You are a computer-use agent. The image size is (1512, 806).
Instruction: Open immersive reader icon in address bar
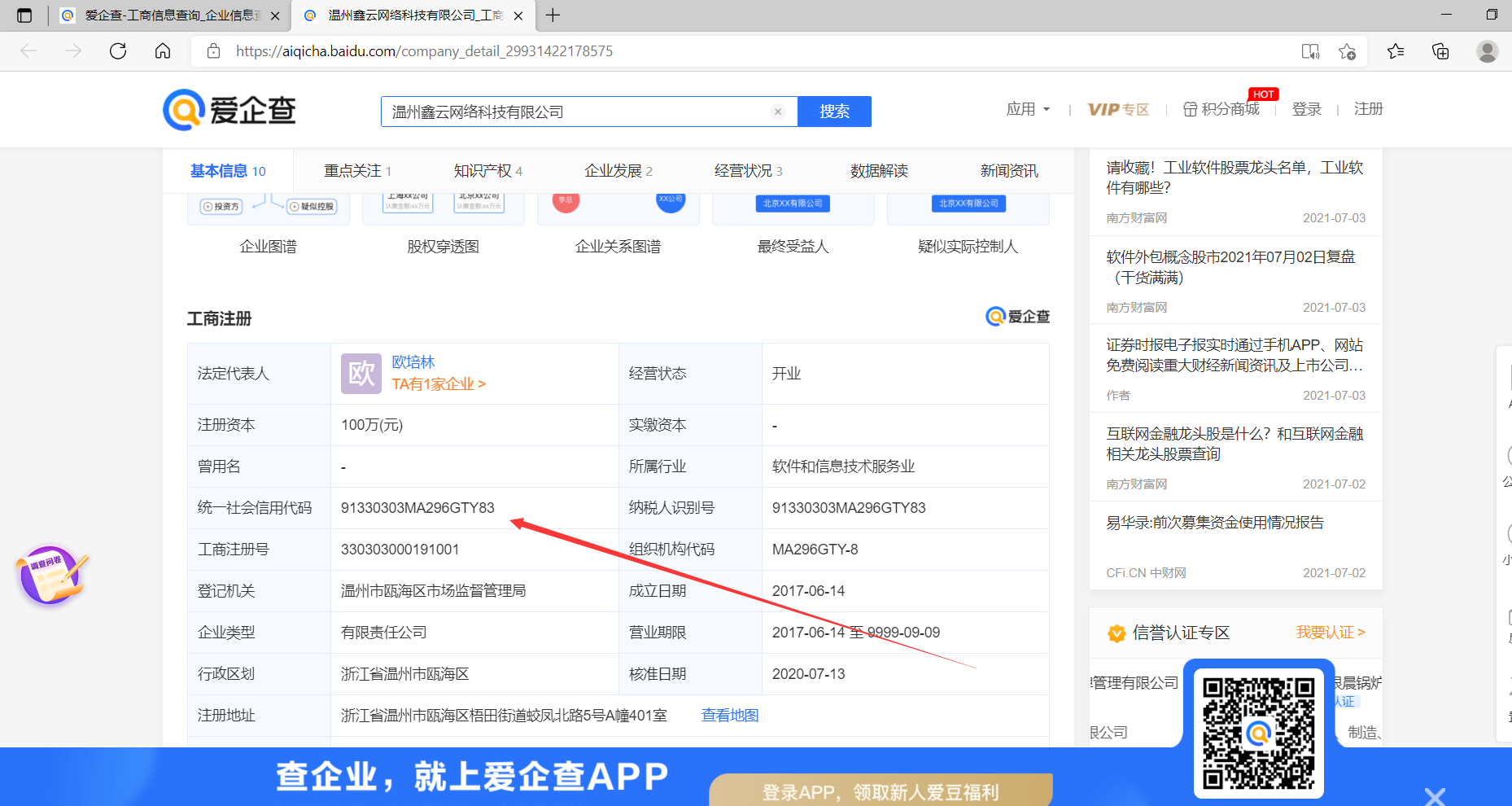1310,51
